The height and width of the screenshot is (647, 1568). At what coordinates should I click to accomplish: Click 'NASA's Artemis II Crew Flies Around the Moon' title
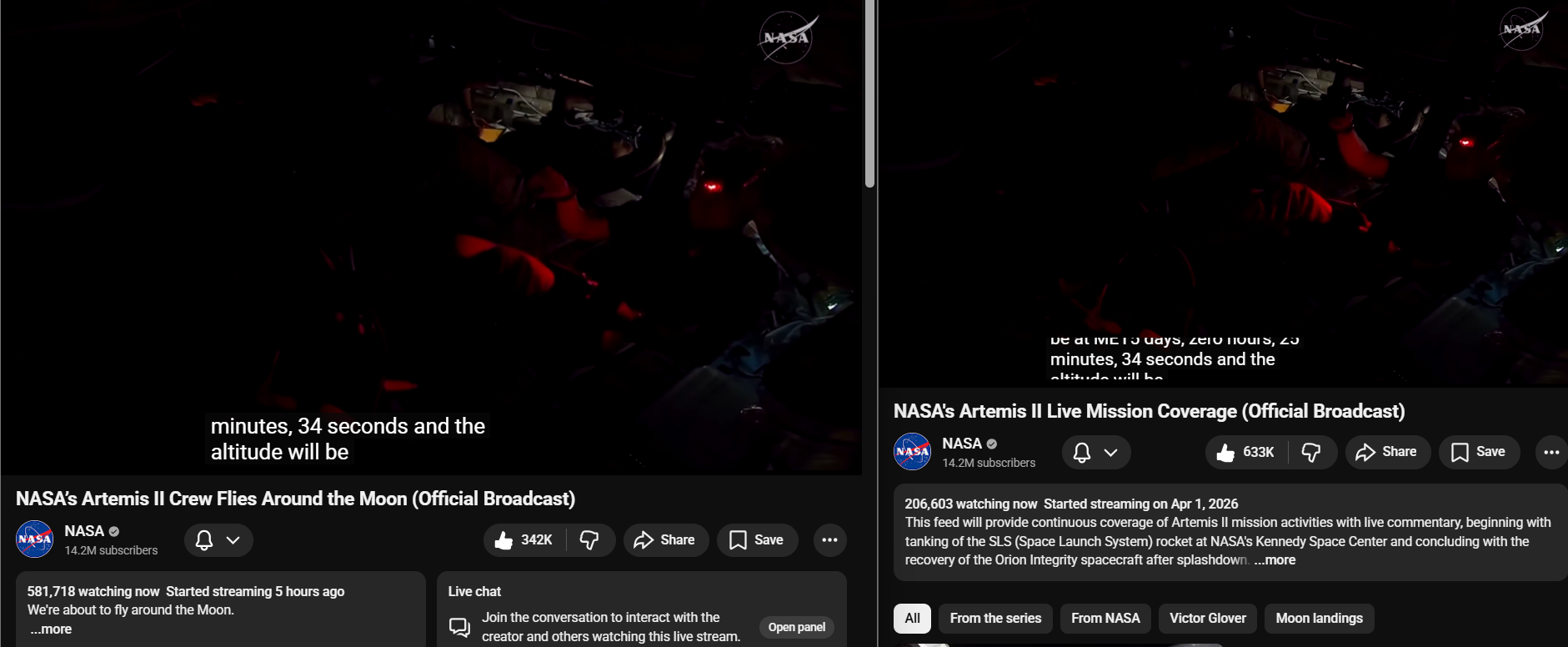[x=295, y=499]
